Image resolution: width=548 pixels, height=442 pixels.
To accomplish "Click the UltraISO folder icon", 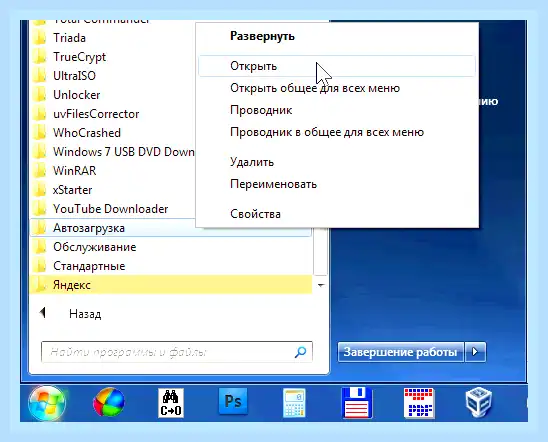I will (x=39, y=75).
